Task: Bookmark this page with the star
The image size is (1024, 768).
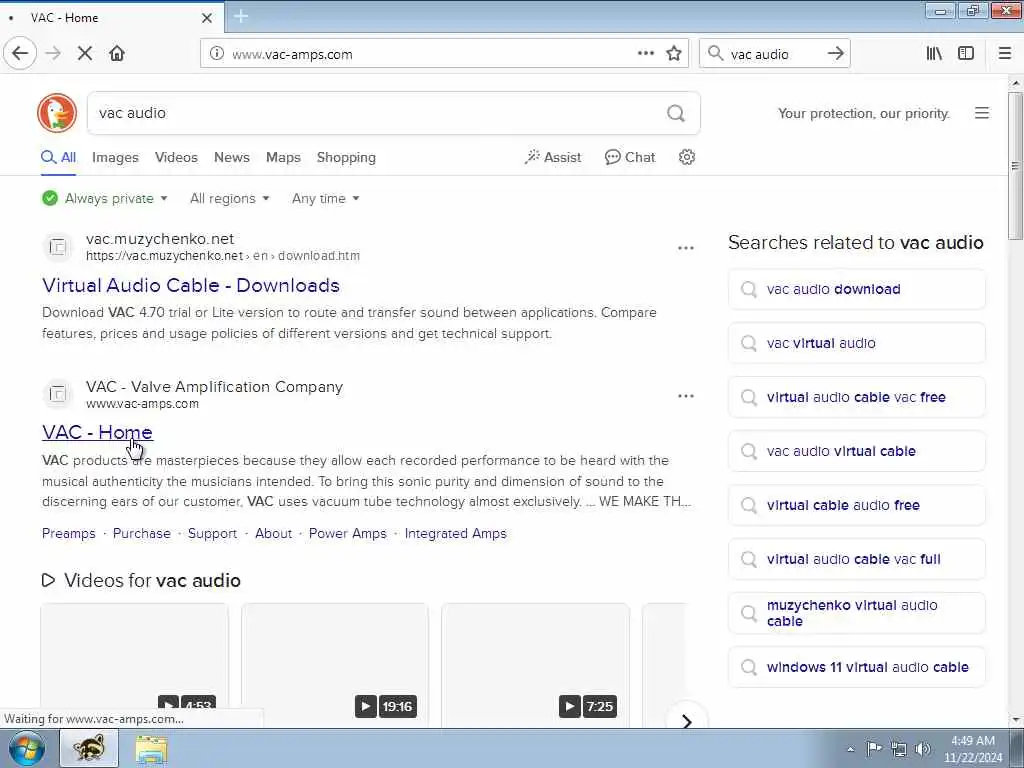Action: pyautogui.click(x=674, y=54)
